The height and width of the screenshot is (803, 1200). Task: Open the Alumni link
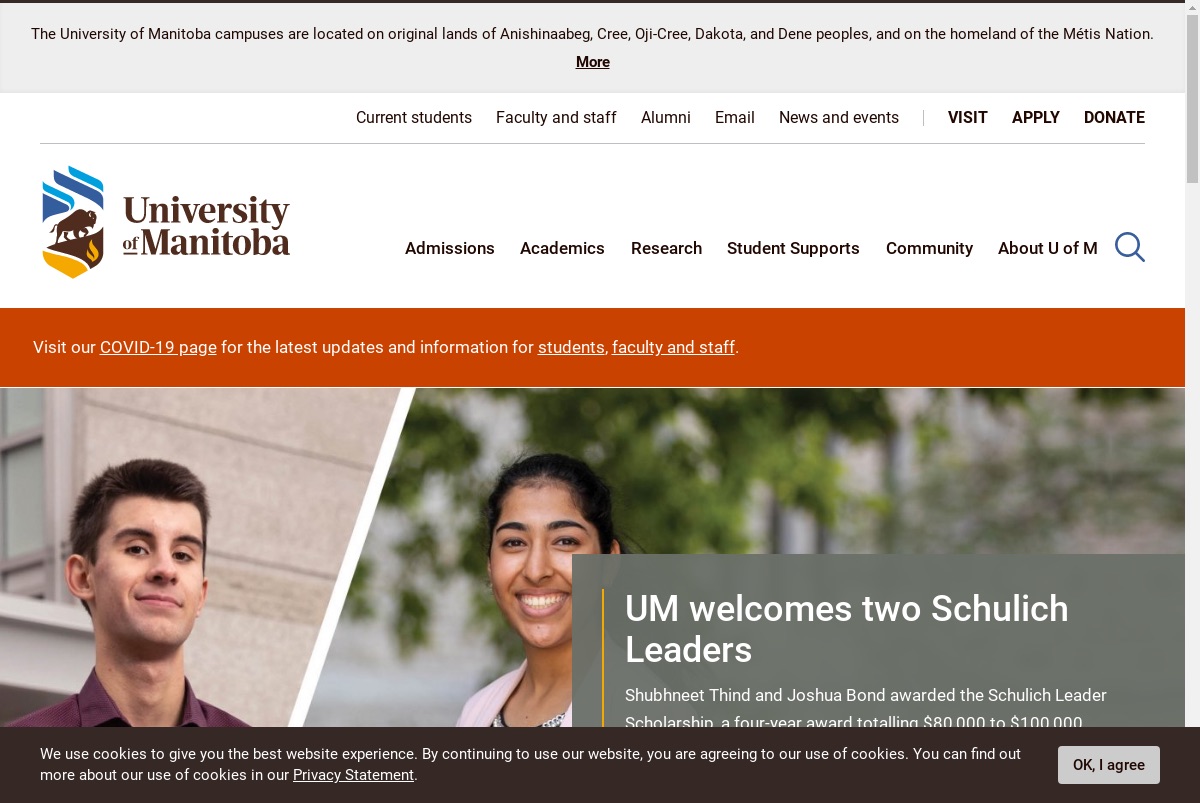coord(666,117)
